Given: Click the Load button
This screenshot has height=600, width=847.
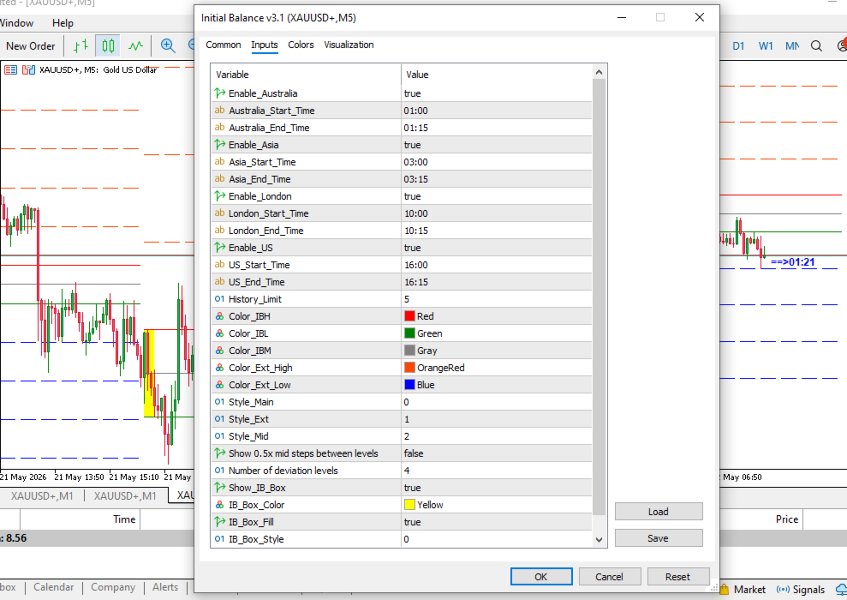Looking at the screenshot, I should [x=658, y=511].
